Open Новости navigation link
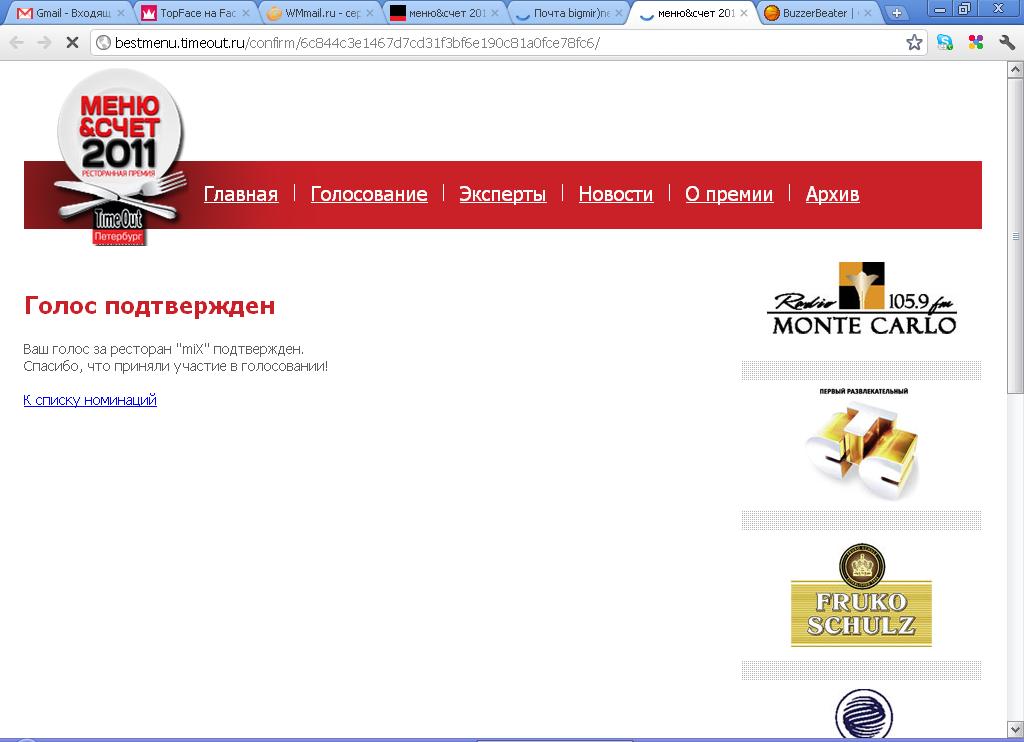 (615, 194)
